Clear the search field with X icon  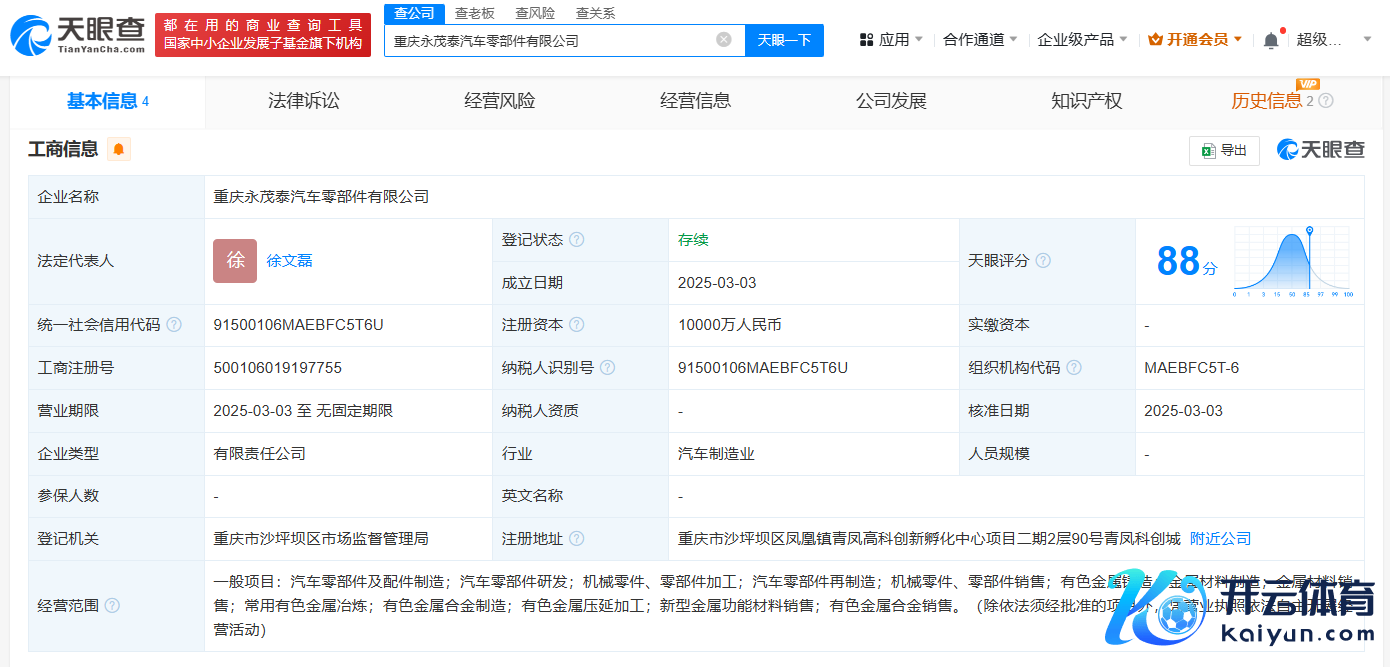tap(724, 40)
